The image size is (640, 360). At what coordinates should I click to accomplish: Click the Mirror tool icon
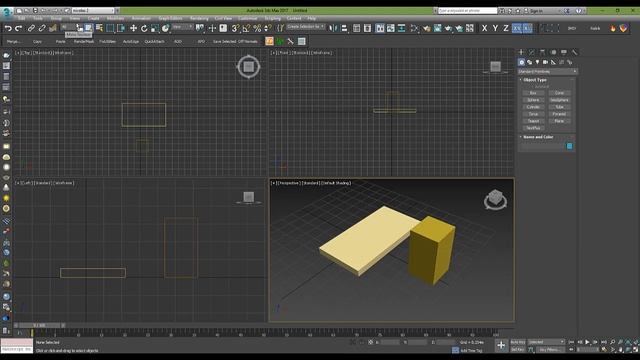click(x=333, y=28)
